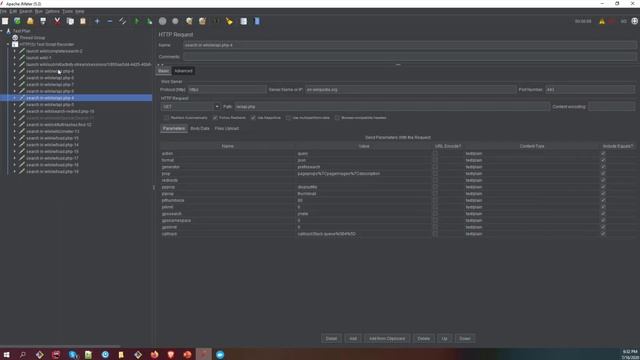Click the Cut scissors icon

point(57,21)
